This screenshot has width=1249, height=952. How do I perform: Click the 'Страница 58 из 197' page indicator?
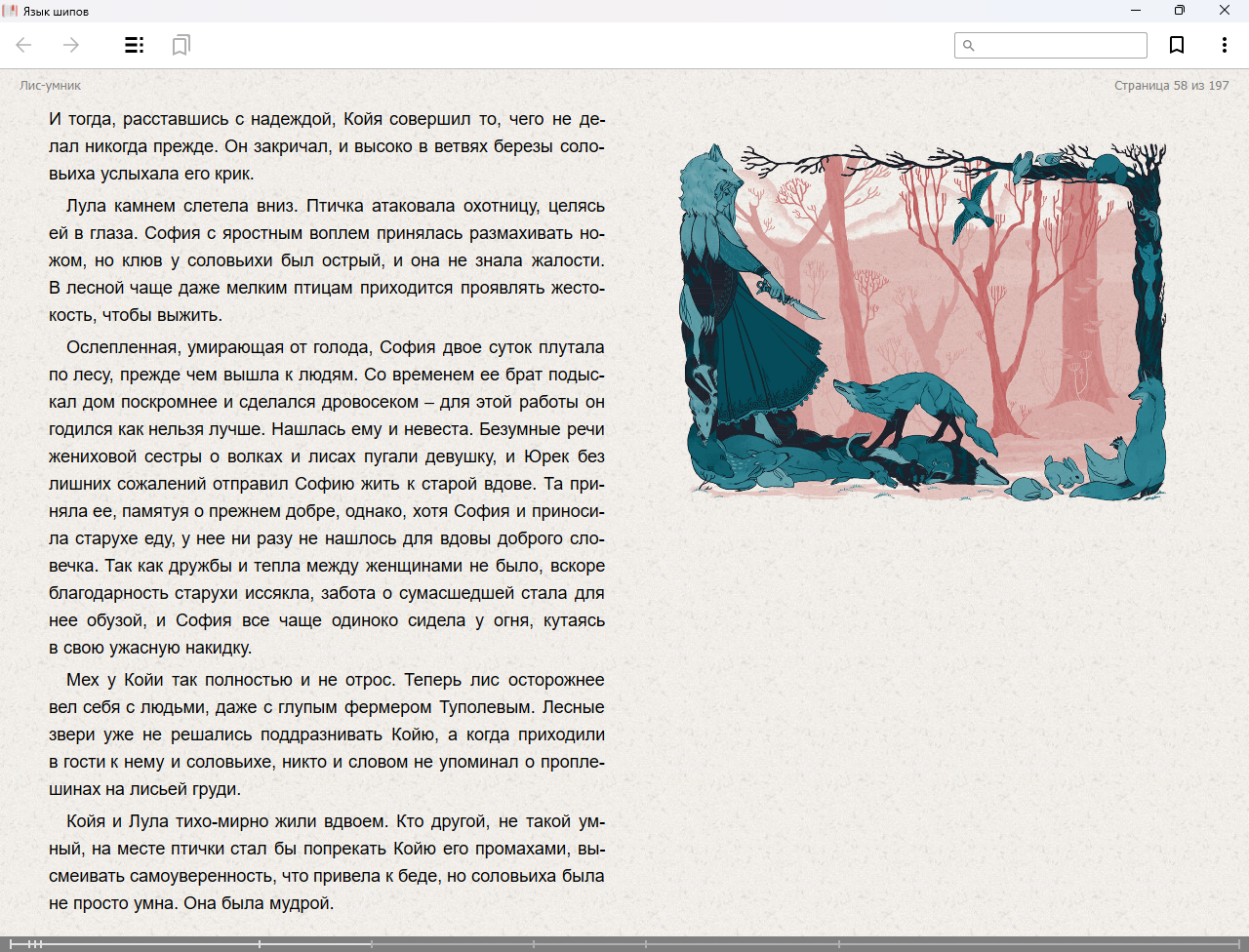(1171, 86)
